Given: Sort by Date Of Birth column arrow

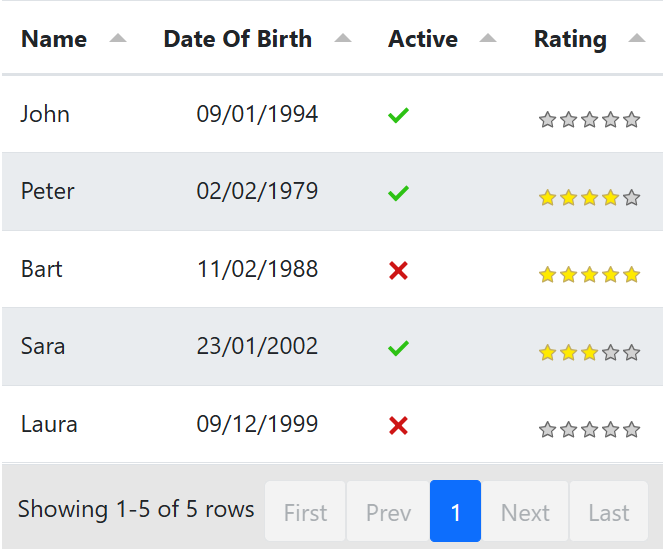Looking at the screenshot, I should 343,39.
